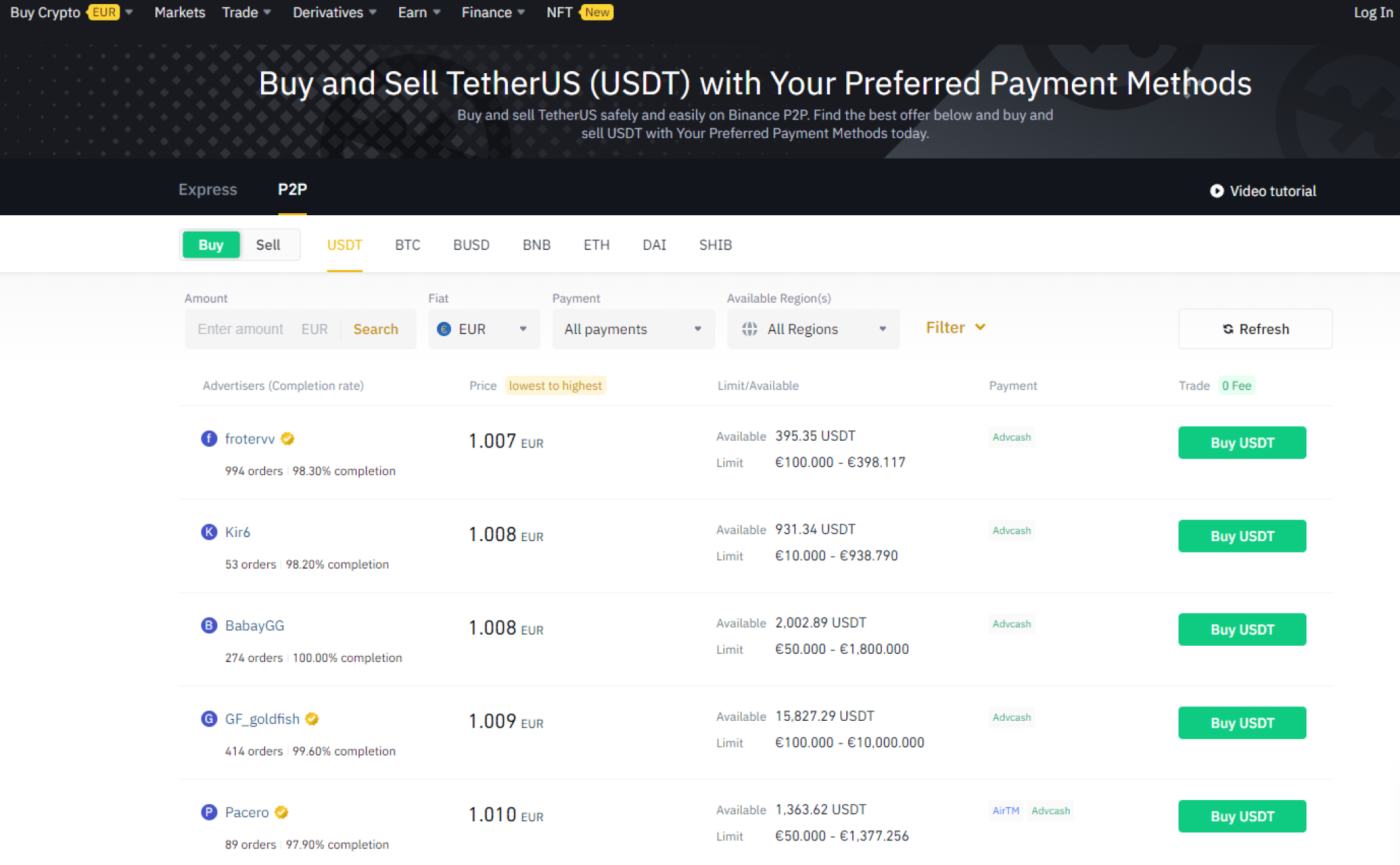Click GF_goldfish's verification badge
Screen dimensions: 1400x865
[312, 719]
